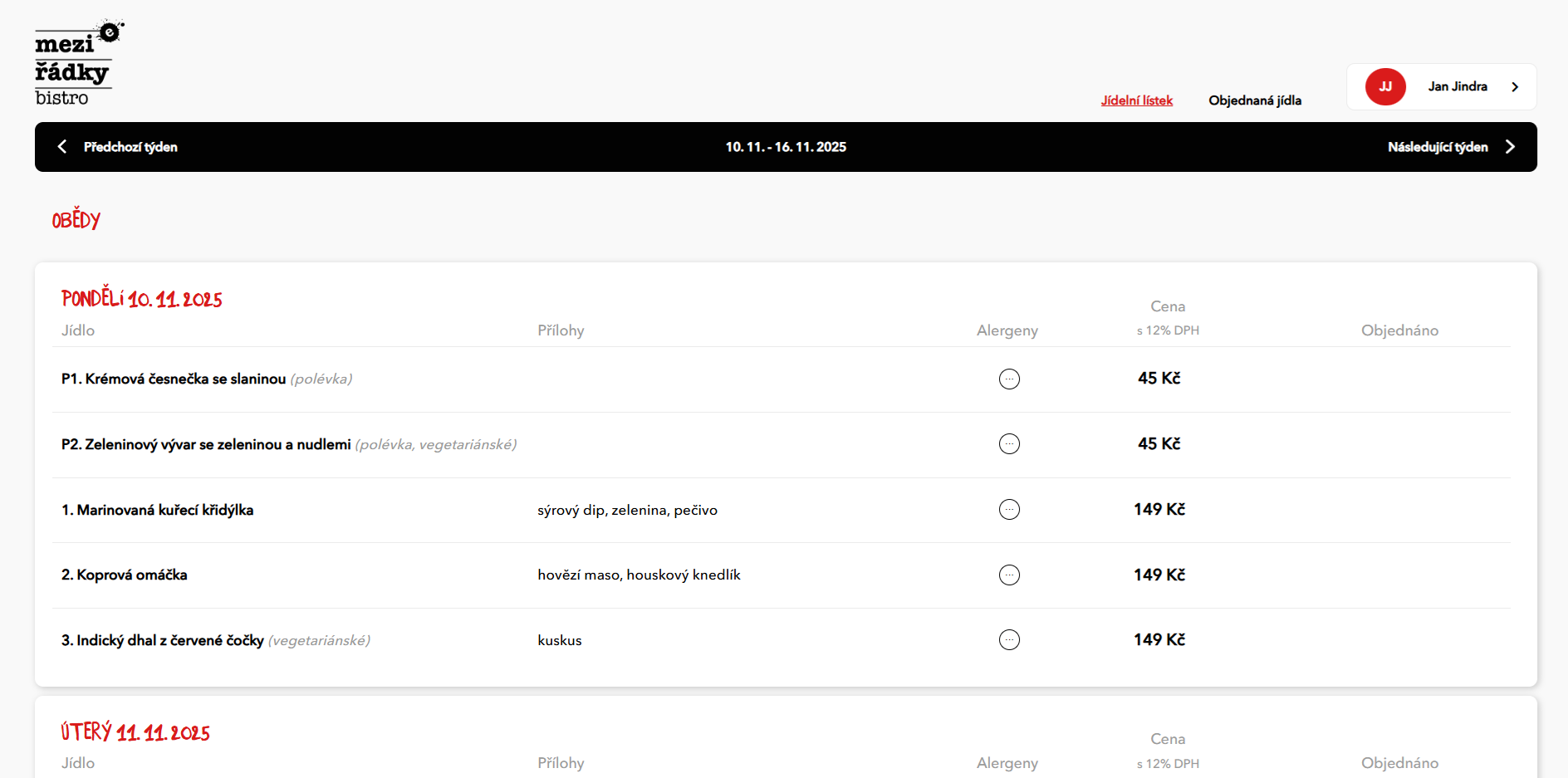This screenshot has height=778, width=1568.
Task: Open the Jan Jindra user menu
Action: tap(1457, 86)
